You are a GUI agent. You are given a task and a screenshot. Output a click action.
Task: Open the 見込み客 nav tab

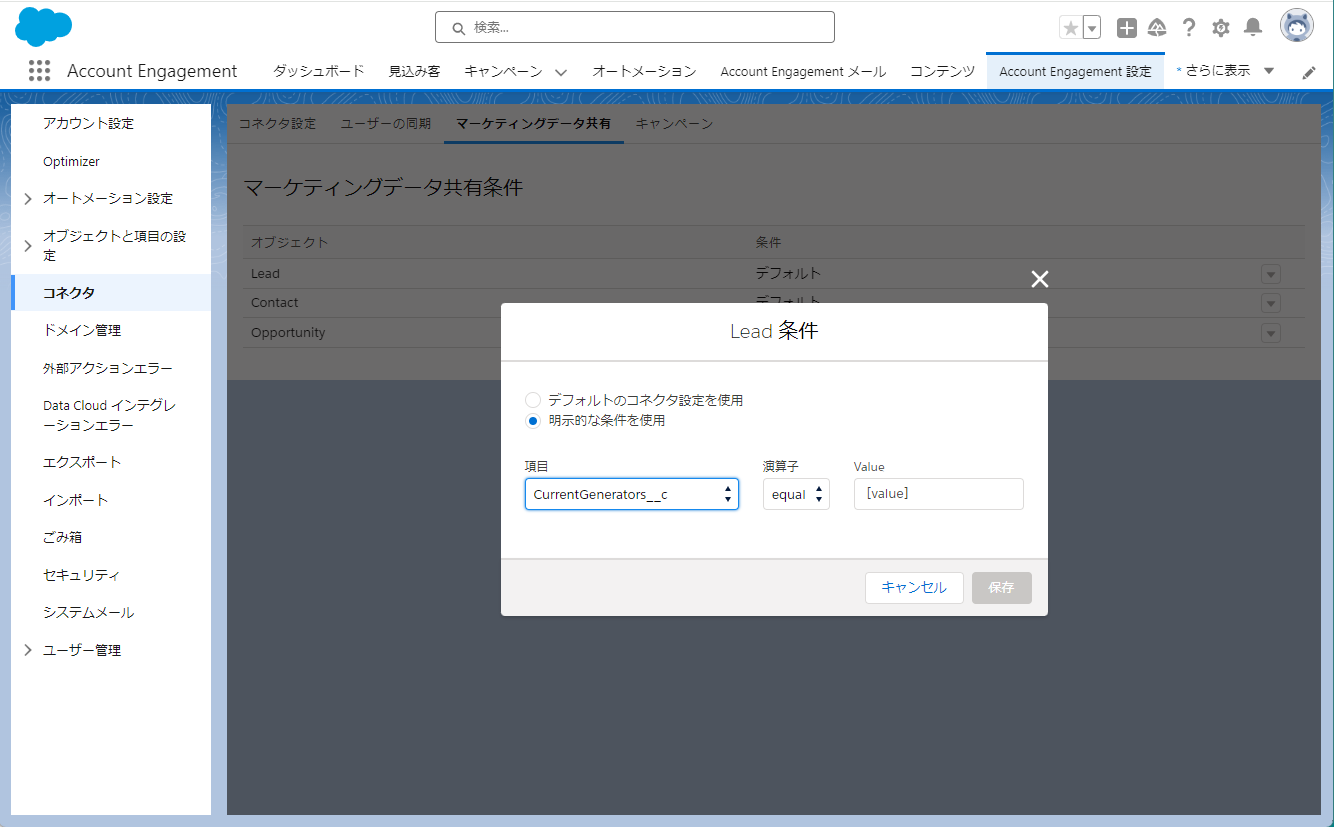[414, 71]
